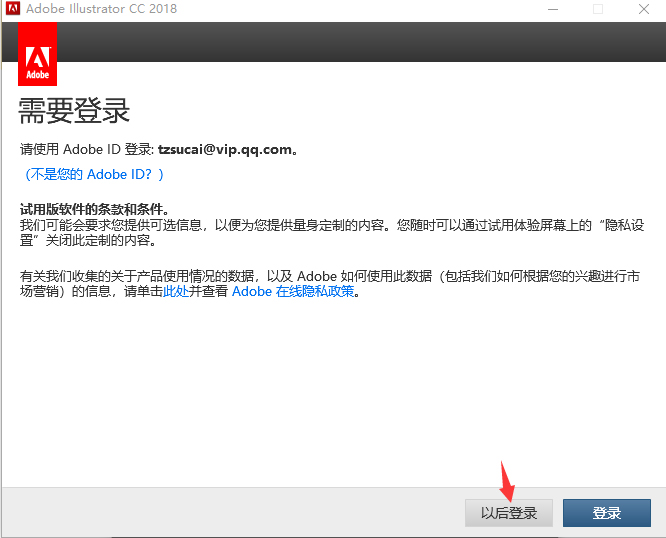Click the red arrow annotation above 以后登录
Image resolution: width=666 pixels, height=538 pixels.
(507, 481)
